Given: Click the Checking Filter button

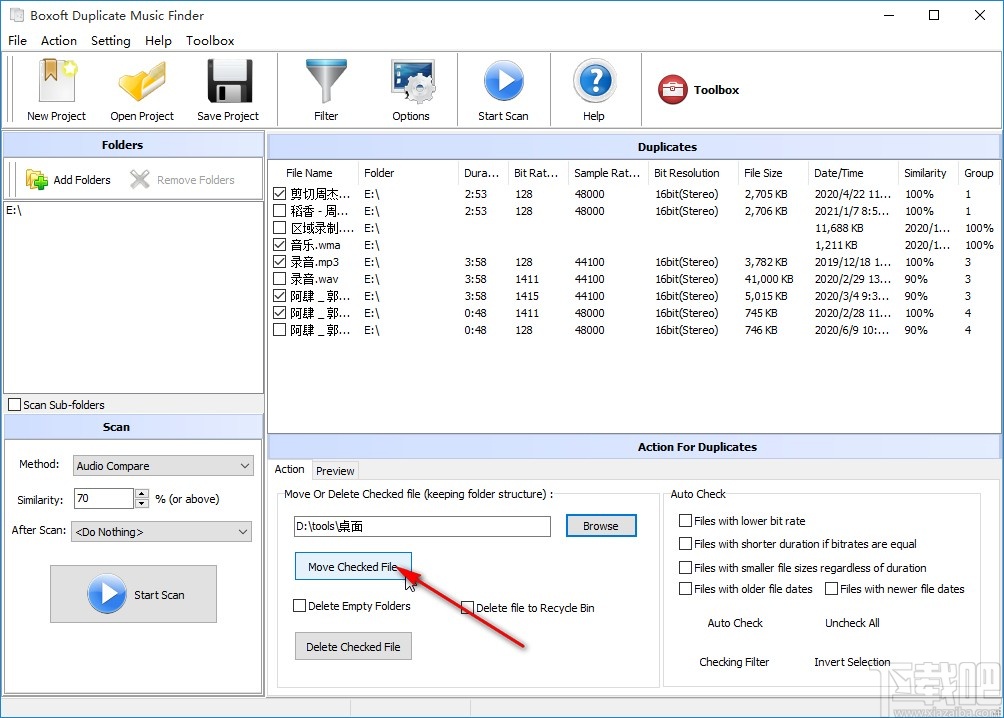Looking at the screenshot, I should click(x=734, y=662).
